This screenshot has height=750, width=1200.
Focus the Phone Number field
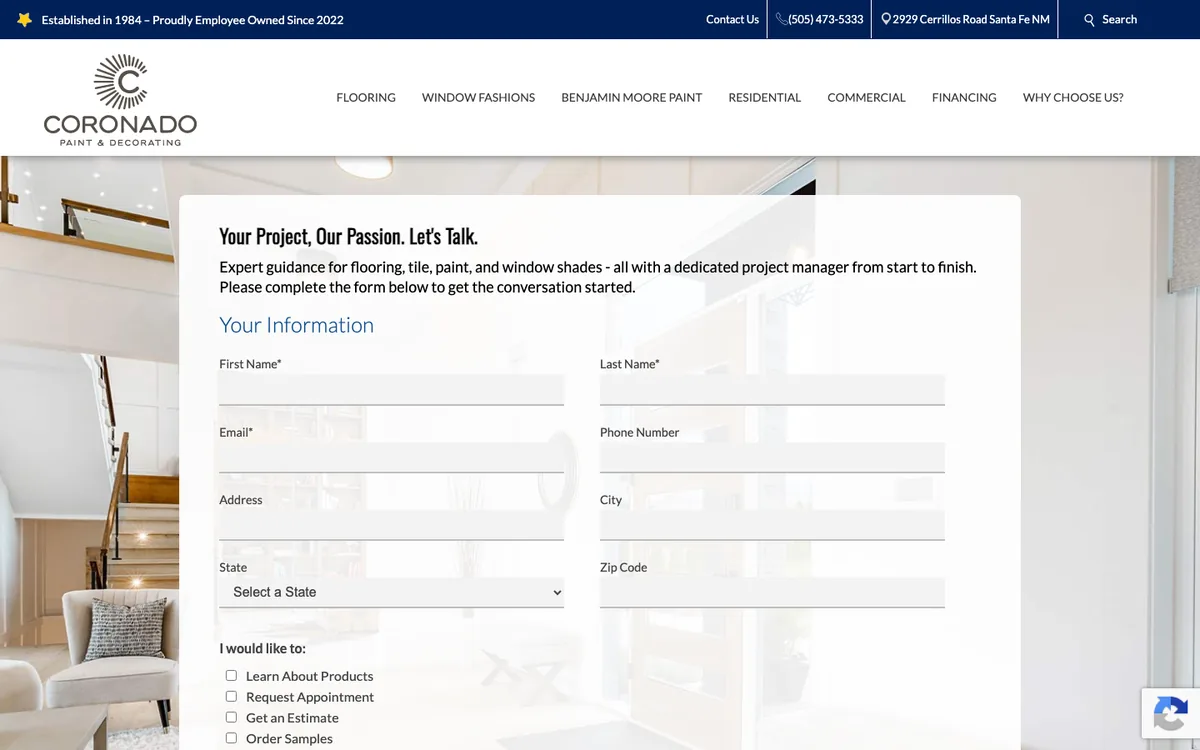[772, 458]
